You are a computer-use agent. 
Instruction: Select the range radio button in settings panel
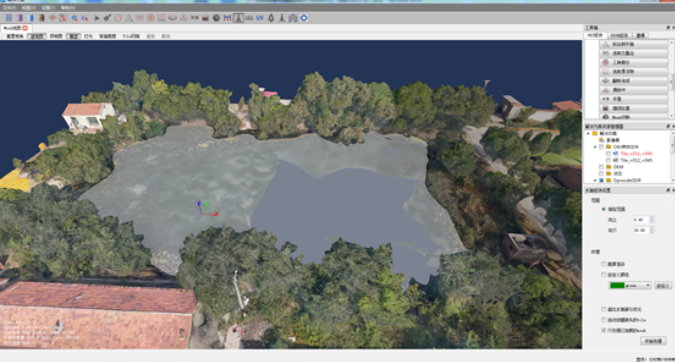coord(604,209)
